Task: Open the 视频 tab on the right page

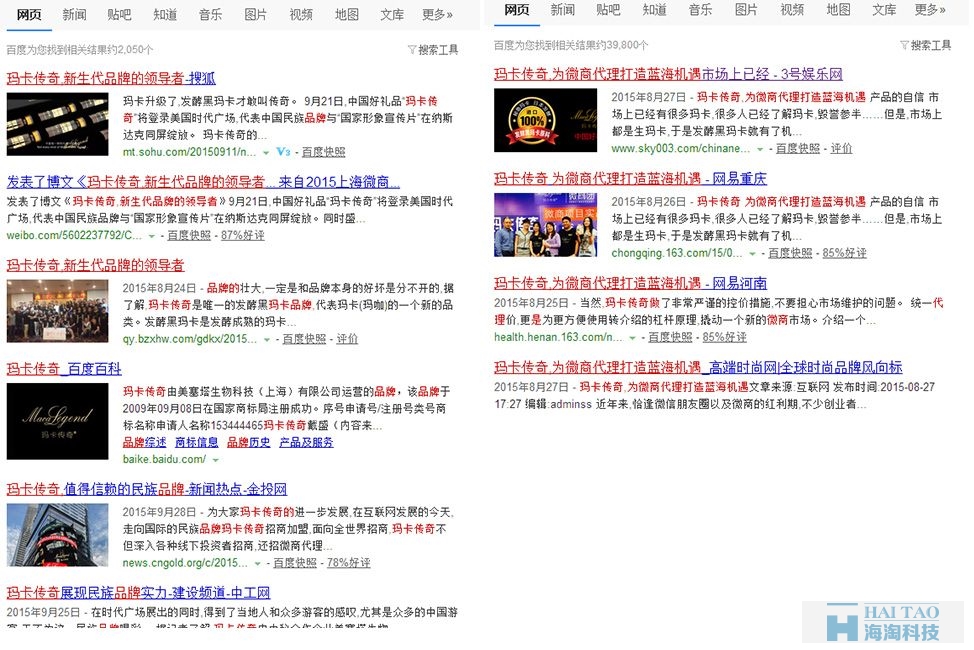Action: (792, 10)
